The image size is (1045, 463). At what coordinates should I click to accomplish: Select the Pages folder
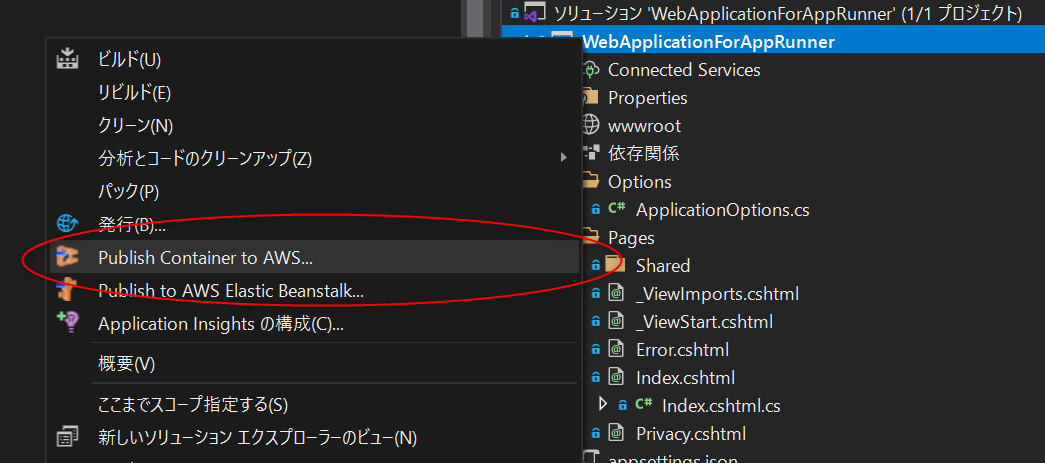point(630,238)
